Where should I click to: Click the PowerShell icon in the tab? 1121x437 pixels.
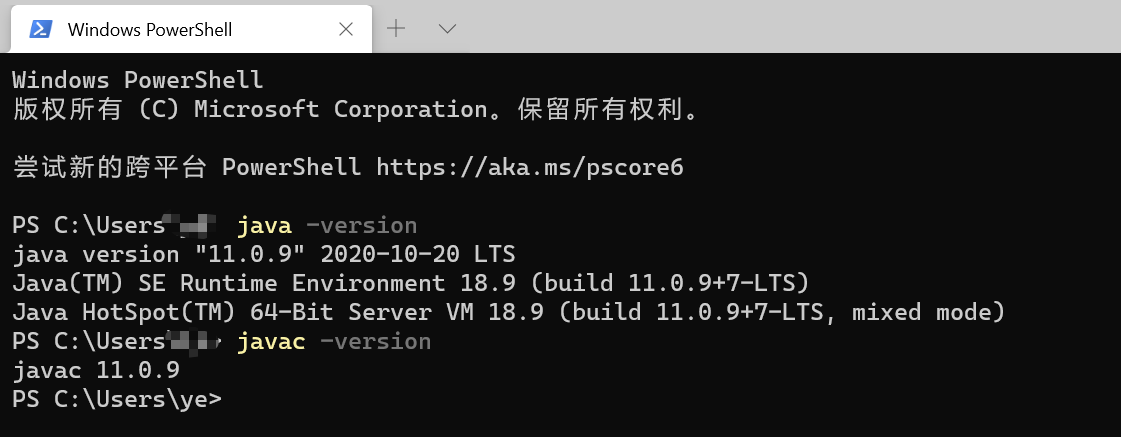[x=41, y=29]
